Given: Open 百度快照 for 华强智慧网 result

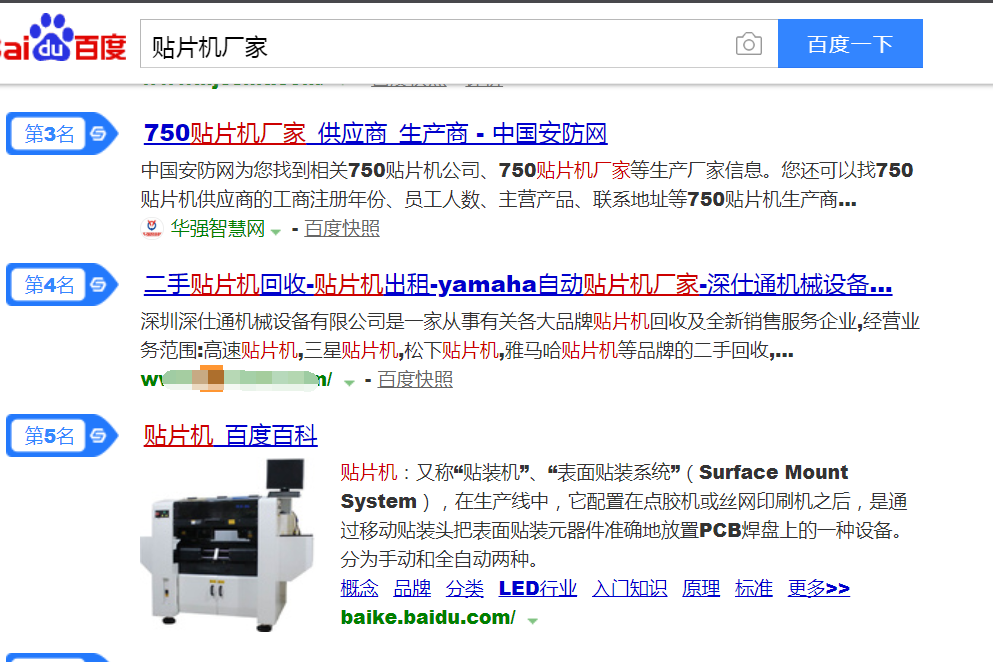Looking at the screenshot, I should pyautogui.click(x=342, y=228).
